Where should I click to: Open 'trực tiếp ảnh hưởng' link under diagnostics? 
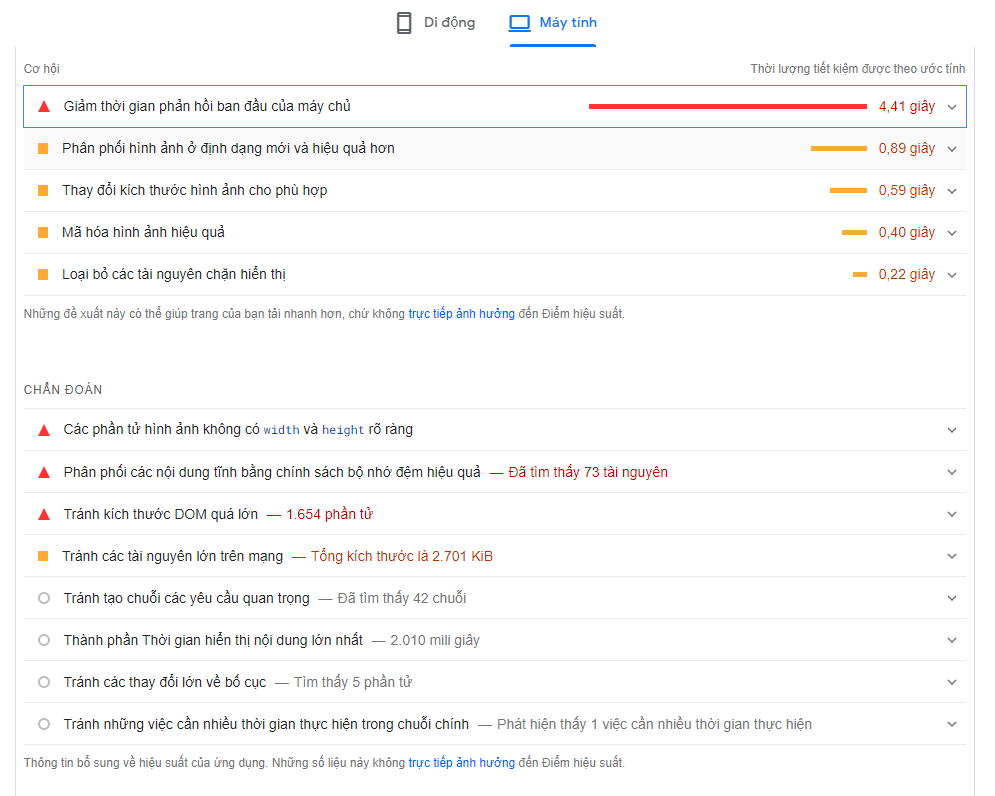pos(461,763)
